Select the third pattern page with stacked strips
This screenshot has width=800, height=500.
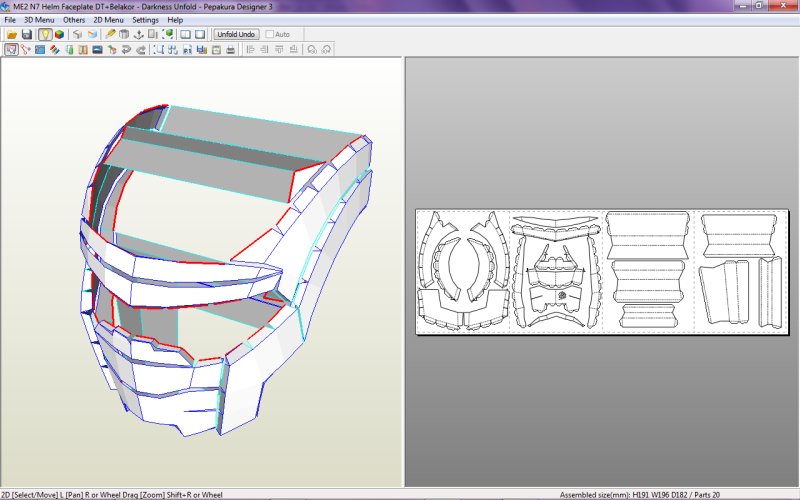click(x=648, y=271)
